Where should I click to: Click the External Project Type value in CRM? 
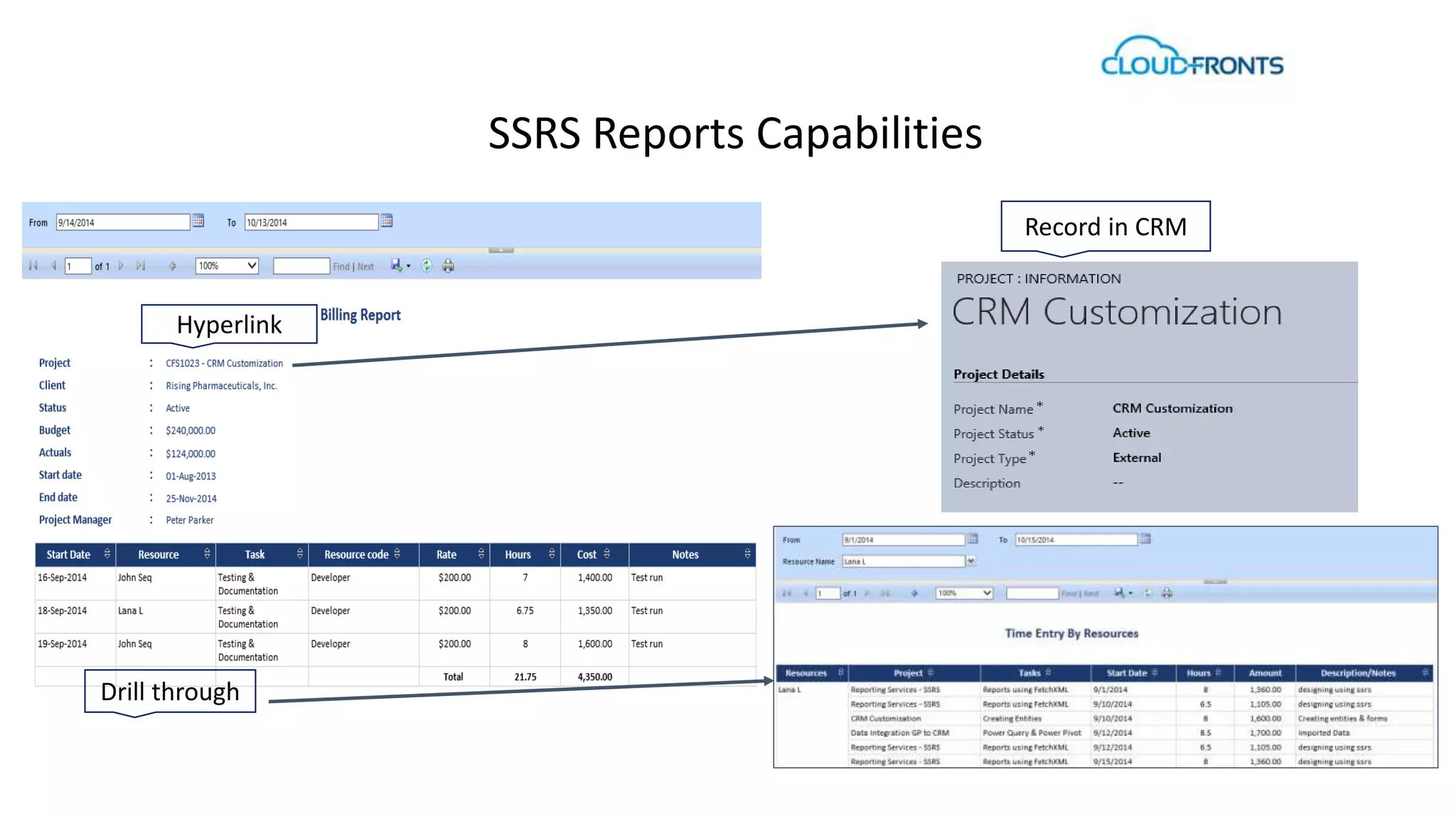(1137, 458)
